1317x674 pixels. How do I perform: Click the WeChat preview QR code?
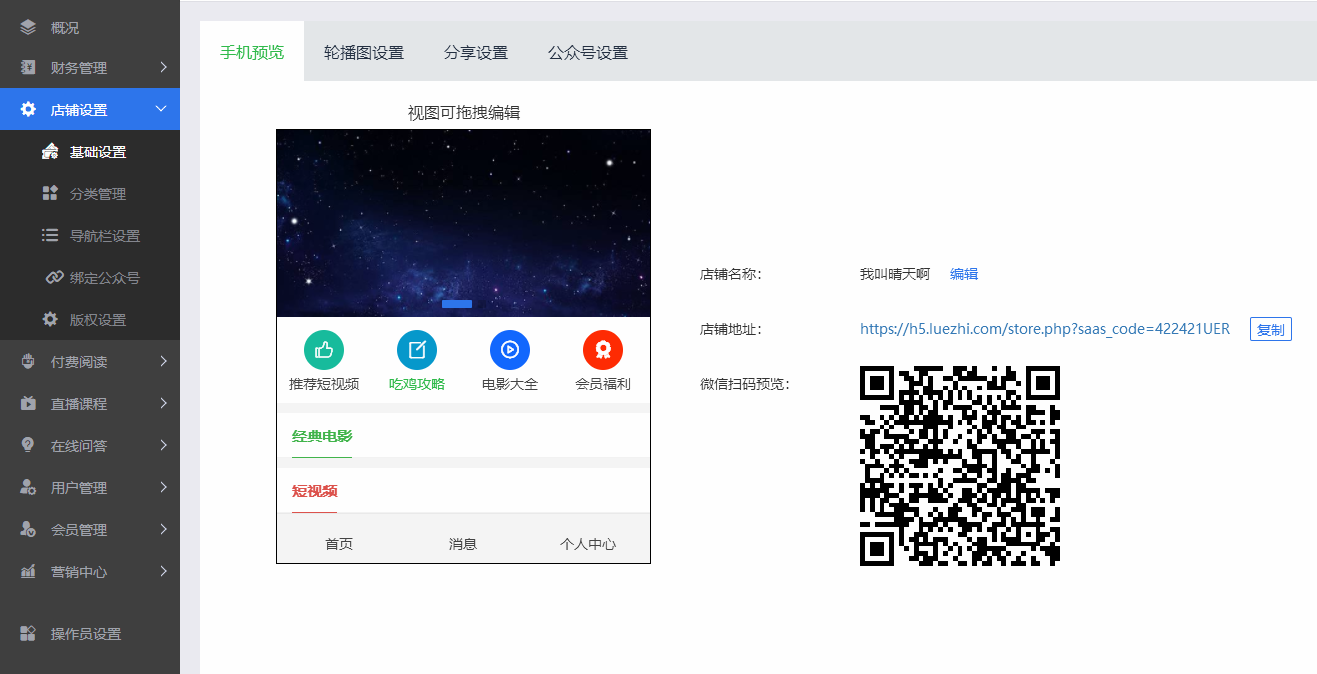coord(960,466)
